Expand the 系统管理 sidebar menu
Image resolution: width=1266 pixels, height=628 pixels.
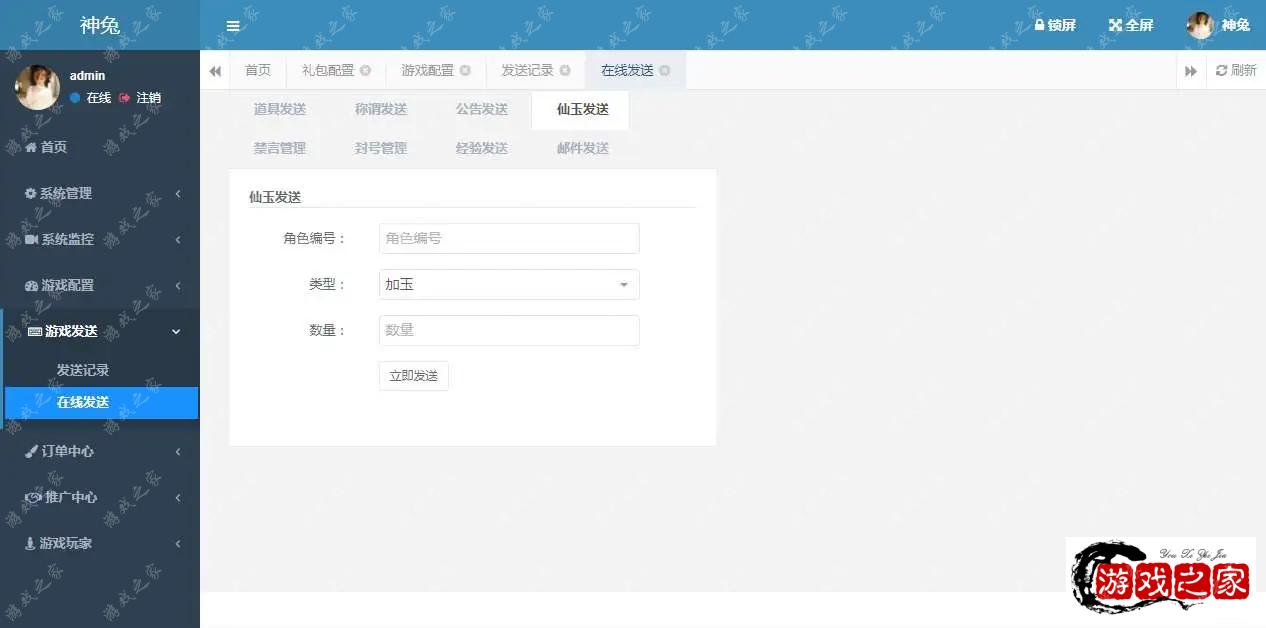[x=100, y=193]
